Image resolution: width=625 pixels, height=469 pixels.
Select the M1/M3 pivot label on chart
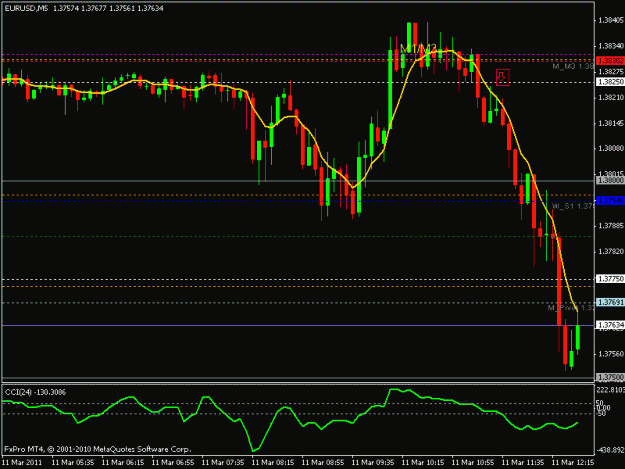(x=418, y=49)
